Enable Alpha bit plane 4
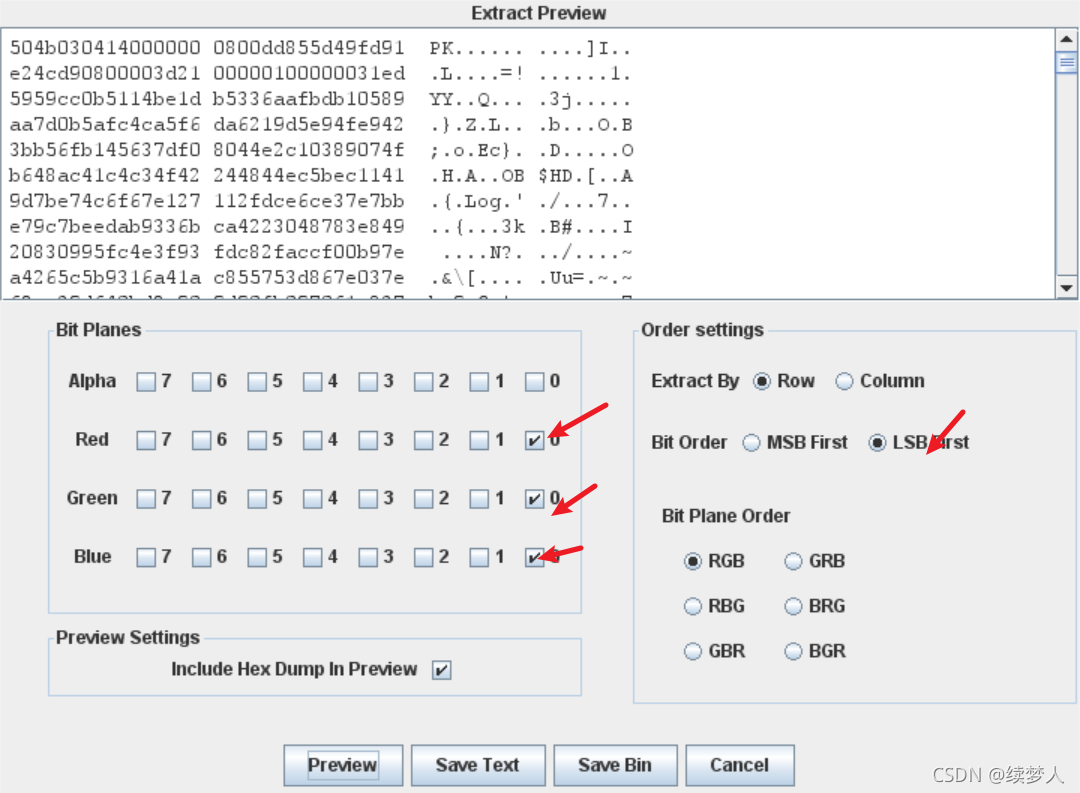This screenshot has height=793, width=1080. (x=313, y=382)
